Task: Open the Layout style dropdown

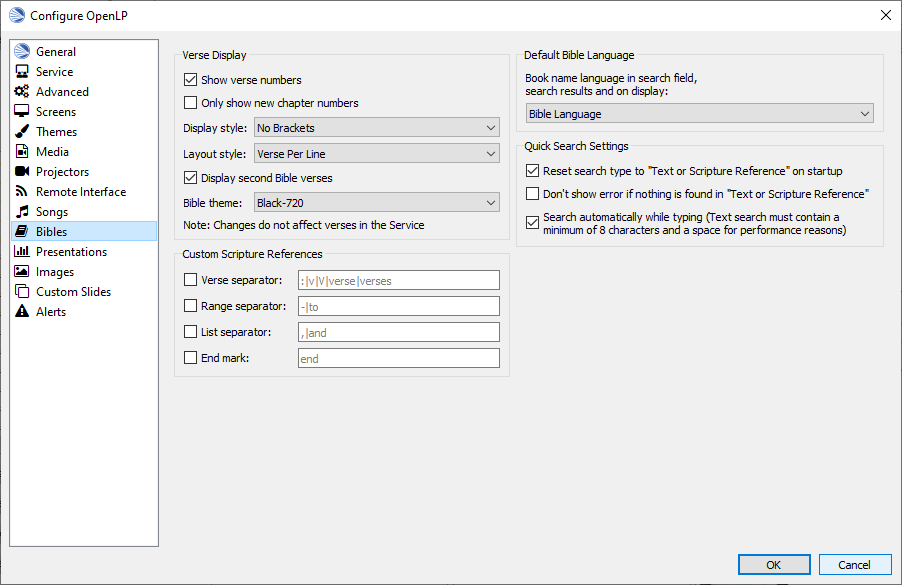Action: coord(377,154)
